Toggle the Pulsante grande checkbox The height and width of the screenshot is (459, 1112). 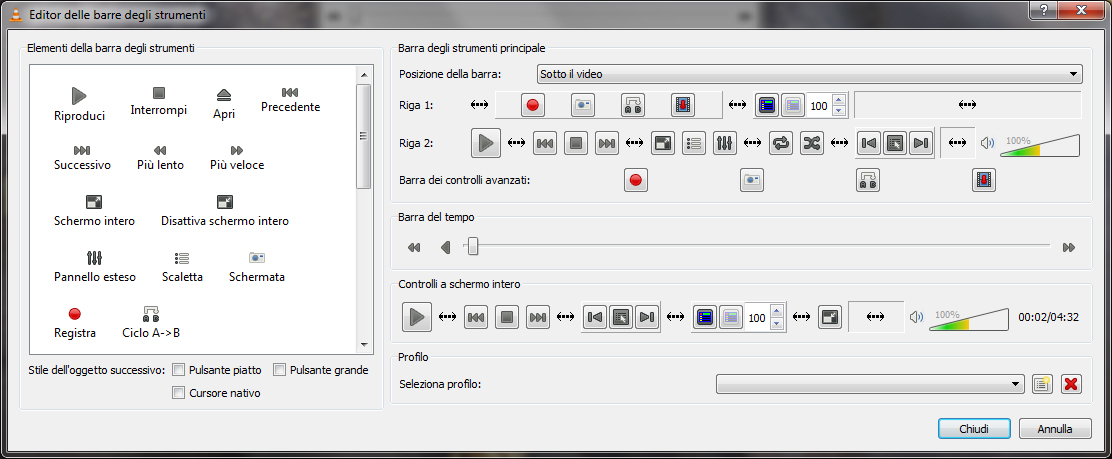point(280,370)
